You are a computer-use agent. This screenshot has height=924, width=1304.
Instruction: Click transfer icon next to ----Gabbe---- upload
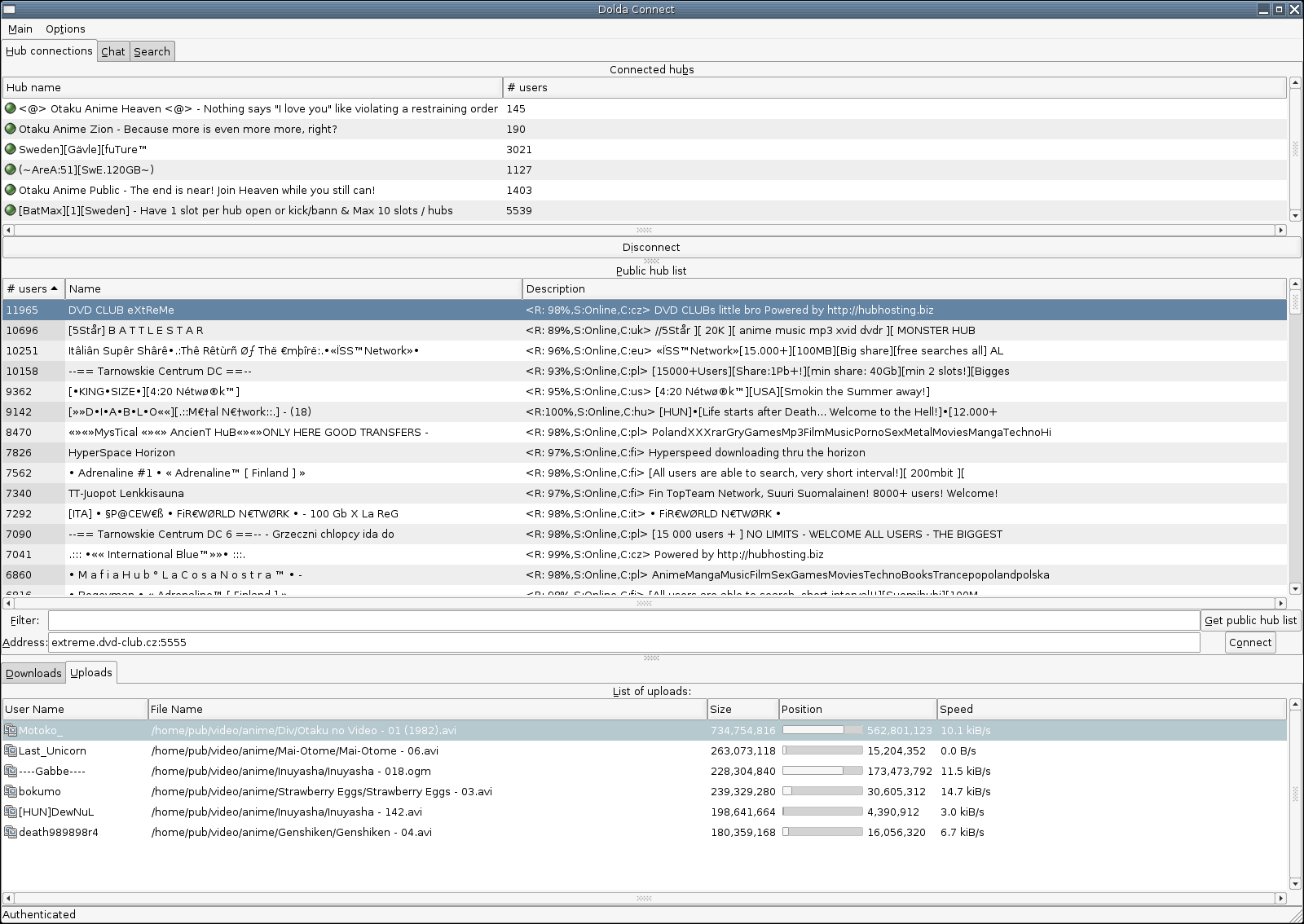(11, 771)
